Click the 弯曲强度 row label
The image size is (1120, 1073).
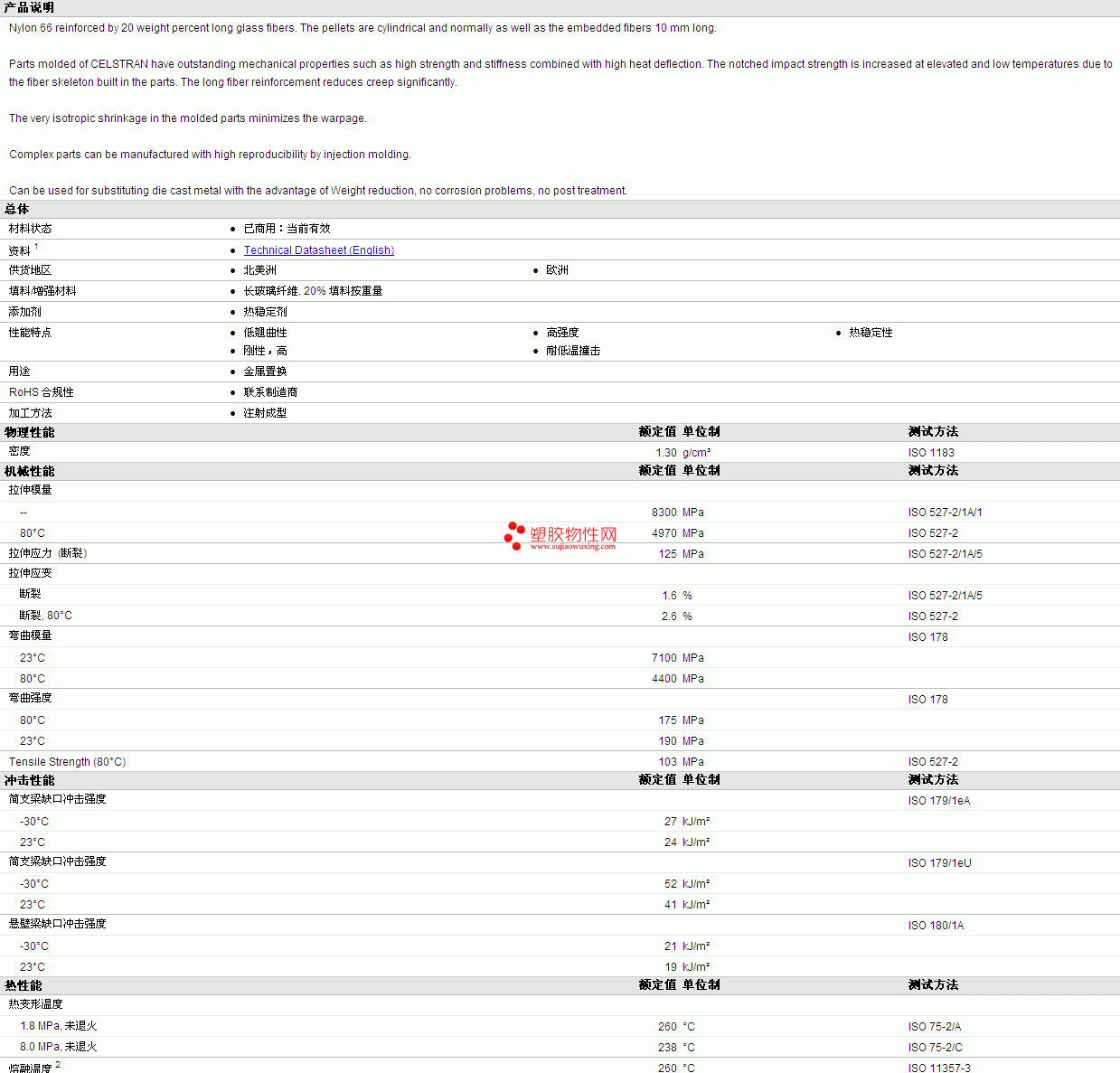tap(31, 698)
